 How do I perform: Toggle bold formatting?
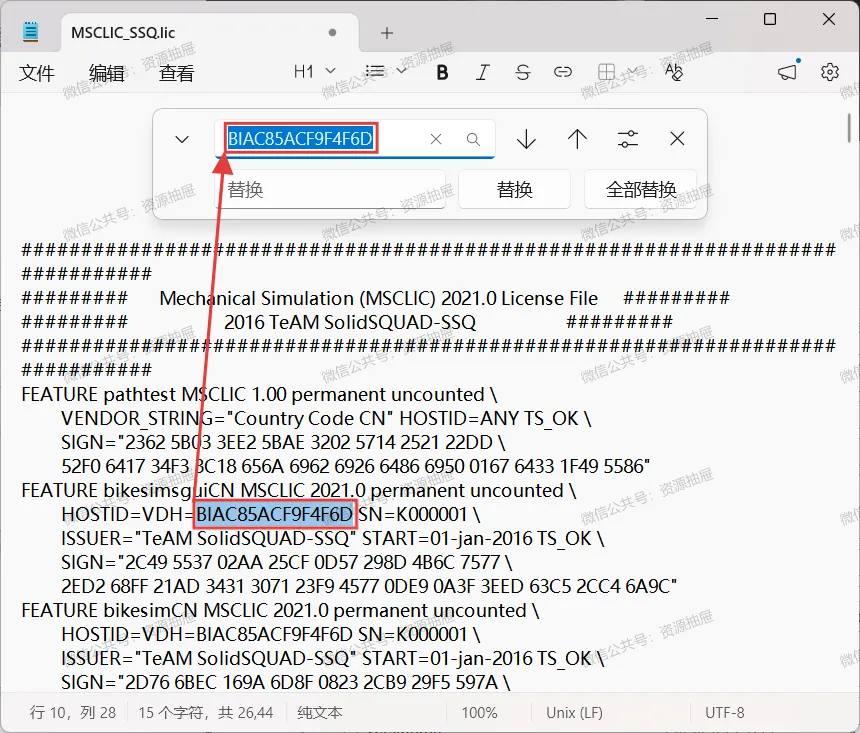coord(442,72)
